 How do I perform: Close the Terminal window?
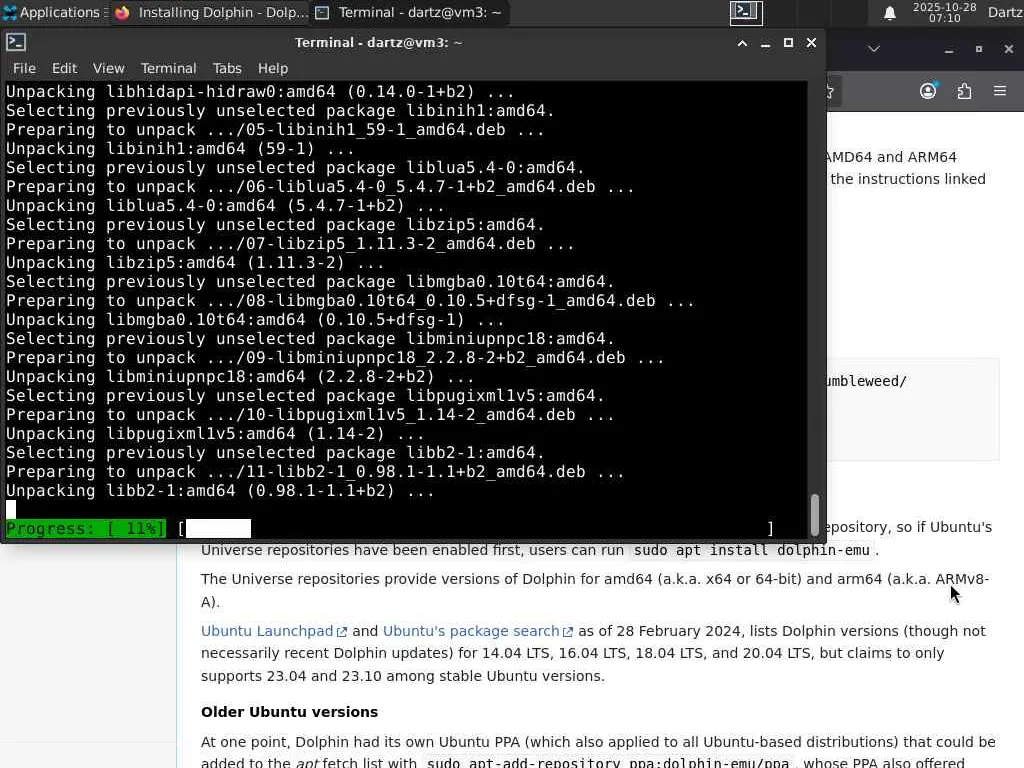click(x=811, y=43)
